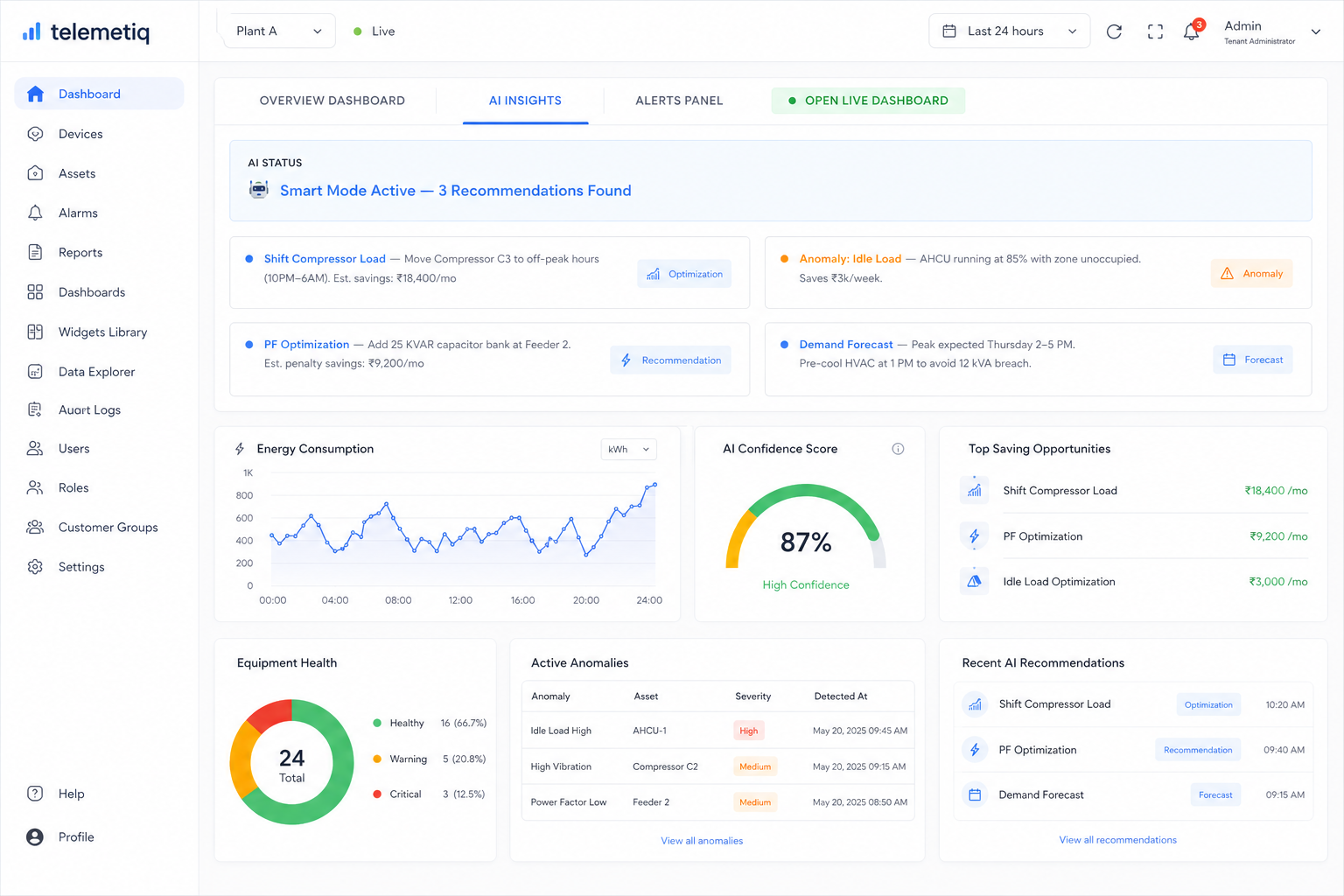The height and width of the screenshot is (896, 1344).
Task: Click the Equipment Health donut chart
Action: (x=291, y=762)
